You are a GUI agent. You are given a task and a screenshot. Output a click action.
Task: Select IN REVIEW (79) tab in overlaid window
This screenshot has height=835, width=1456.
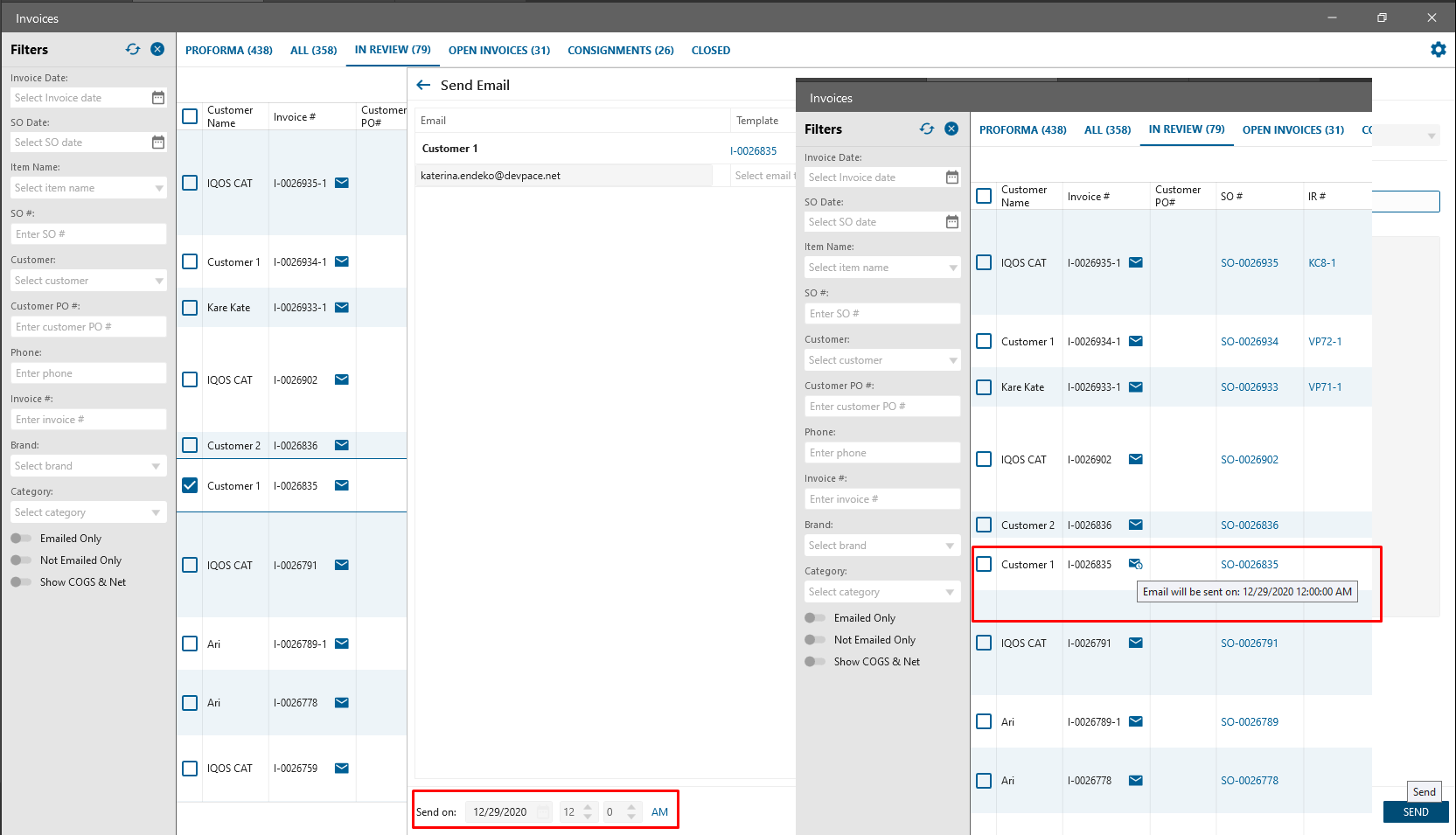[x=1187, y=129]
